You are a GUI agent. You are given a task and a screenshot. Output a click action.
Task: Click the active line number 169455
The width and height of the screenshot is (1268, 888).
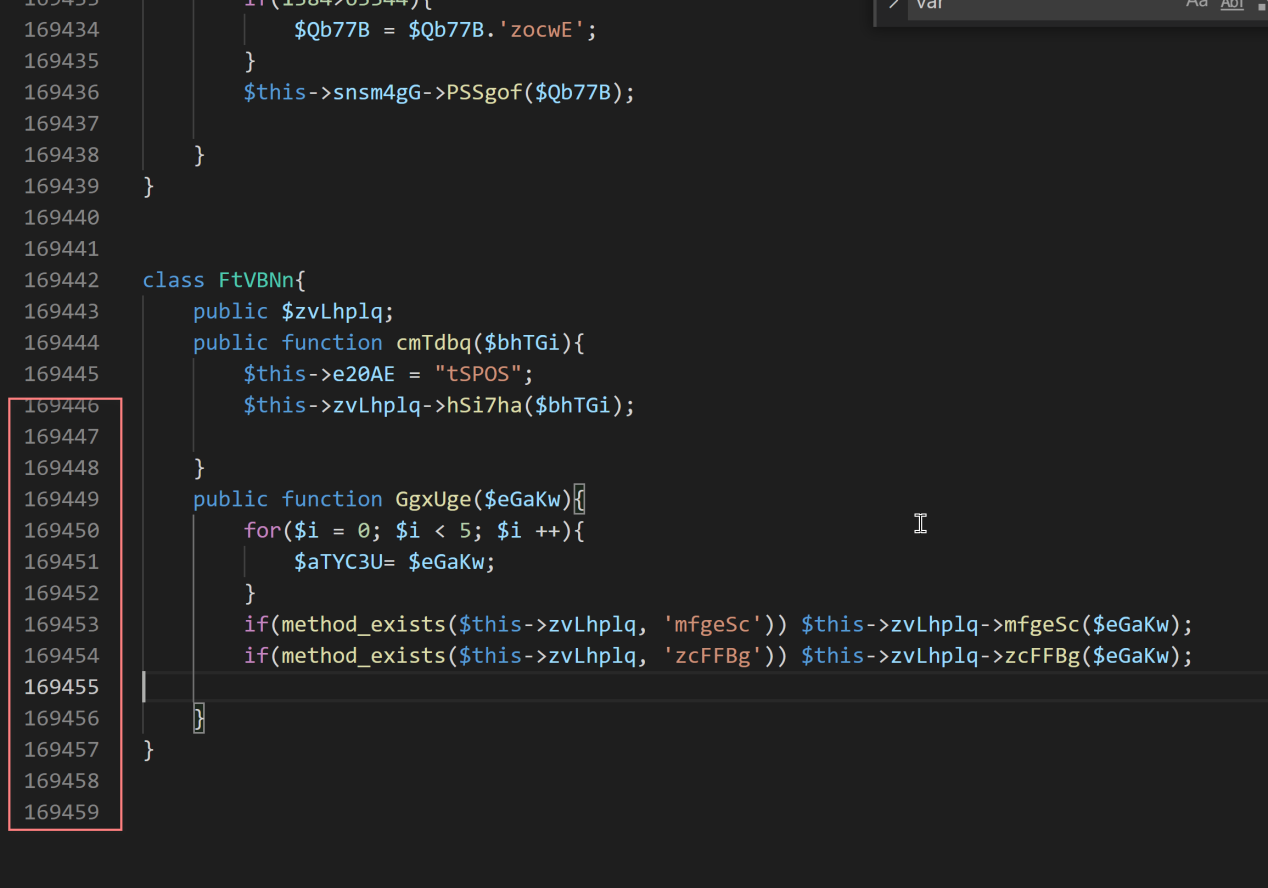point(61,687)
